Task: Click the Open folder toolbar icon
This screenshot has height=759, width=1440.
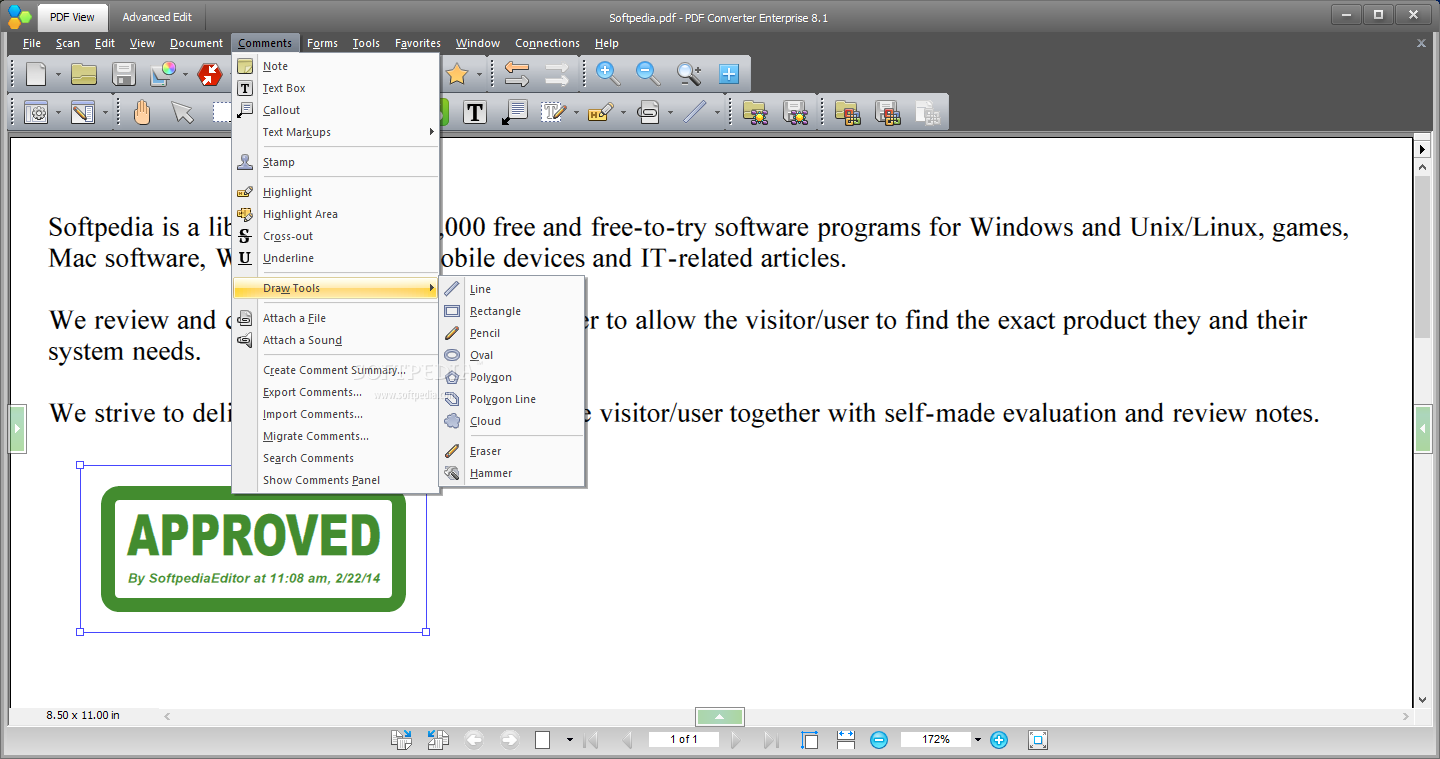Action: [84, 74]
